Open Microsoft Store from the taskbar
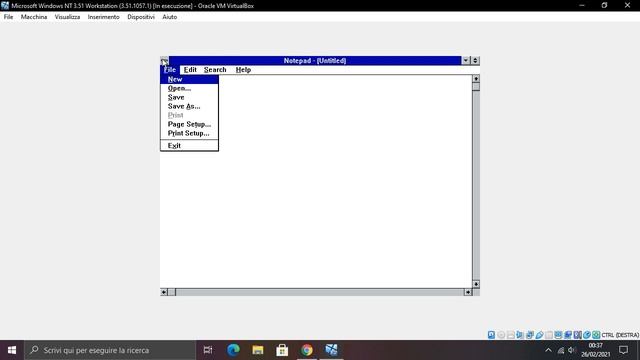Screen dimensions: 640x360 pos(282,350)
